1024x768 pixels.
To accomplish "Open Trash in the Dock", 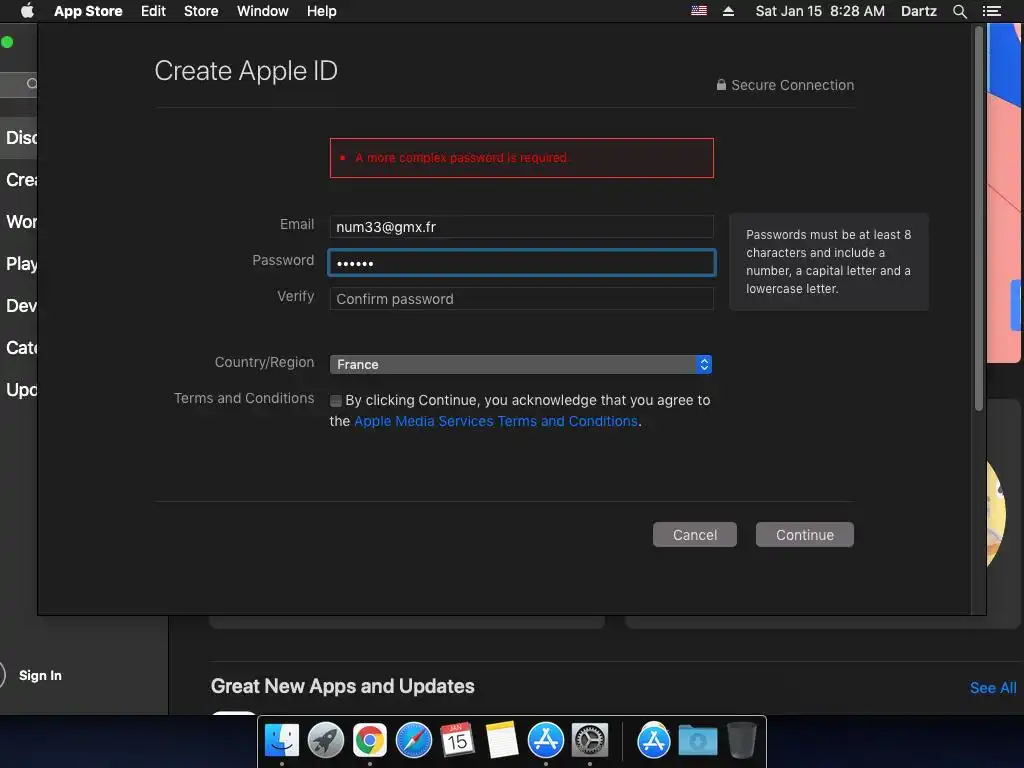I will tap(741, 741).
